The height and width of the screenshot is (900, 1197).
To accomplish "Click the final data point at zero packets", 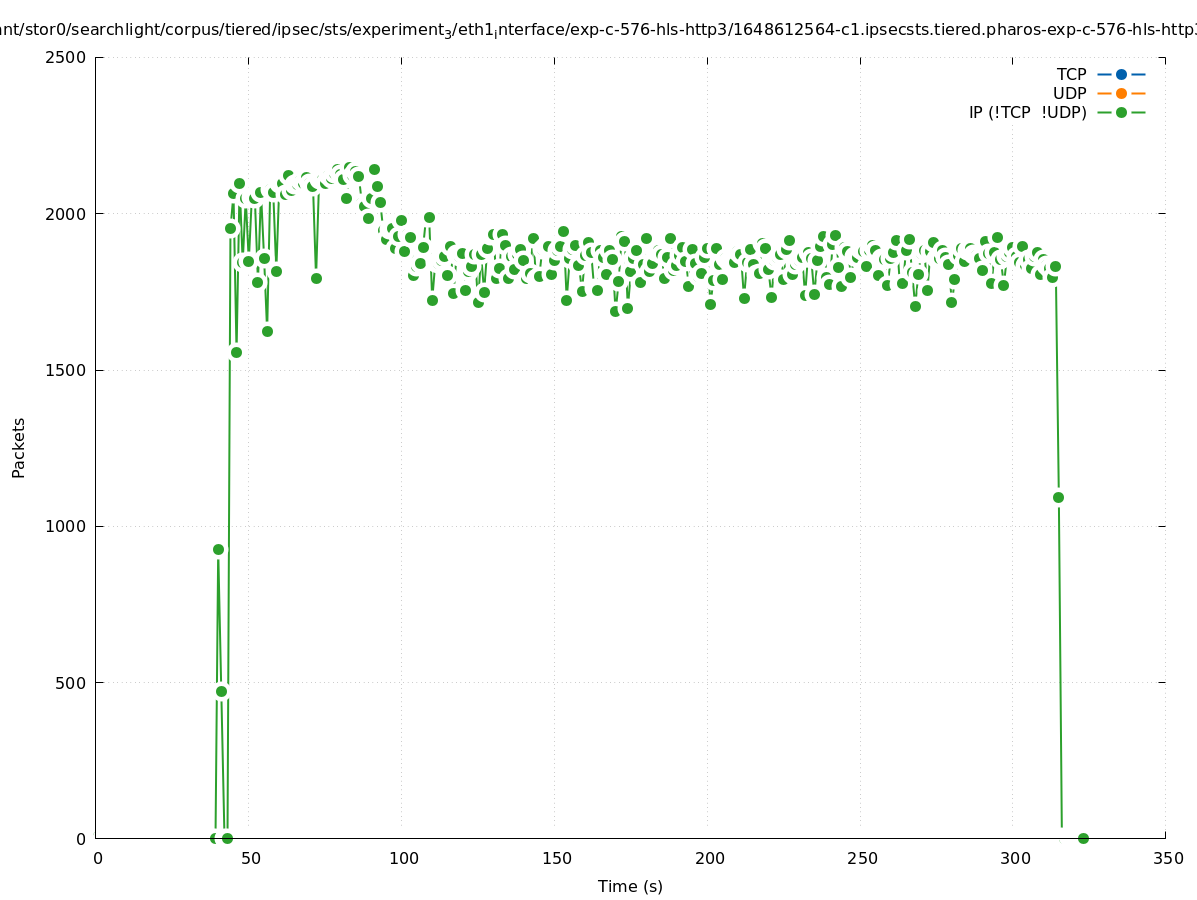I will [x=1083, y=838].
